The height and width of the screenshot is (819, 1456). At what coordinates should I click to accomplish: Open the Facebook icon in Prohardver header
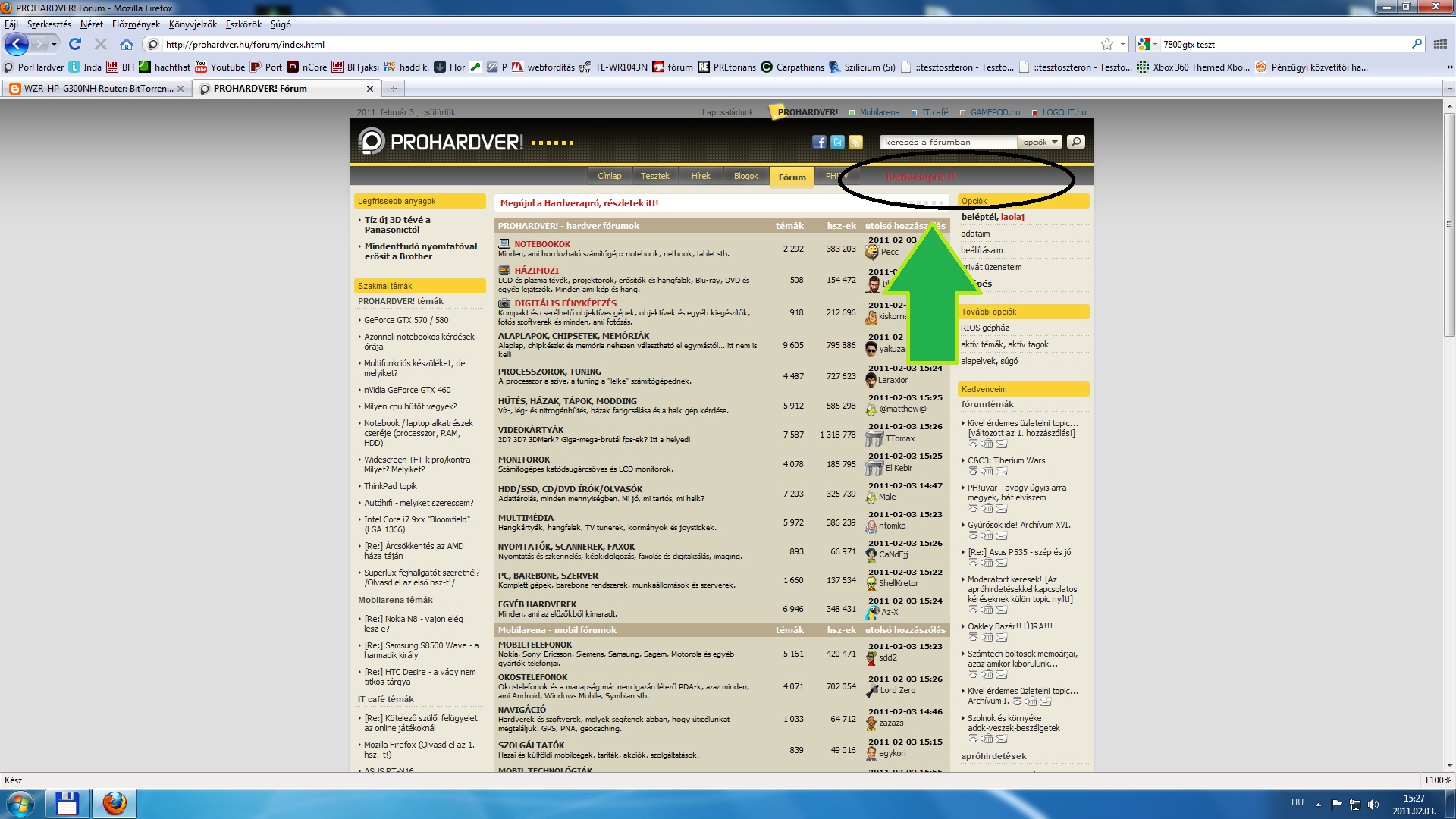(x=819, y=142)
